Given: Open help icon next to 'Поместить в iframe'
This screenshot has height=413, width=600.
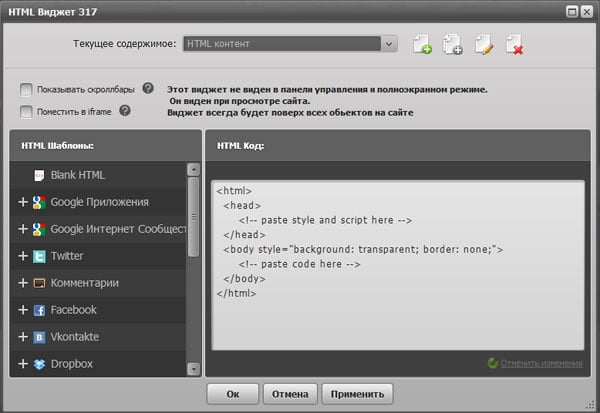Looking at the screenshot, I should (125, 110).
